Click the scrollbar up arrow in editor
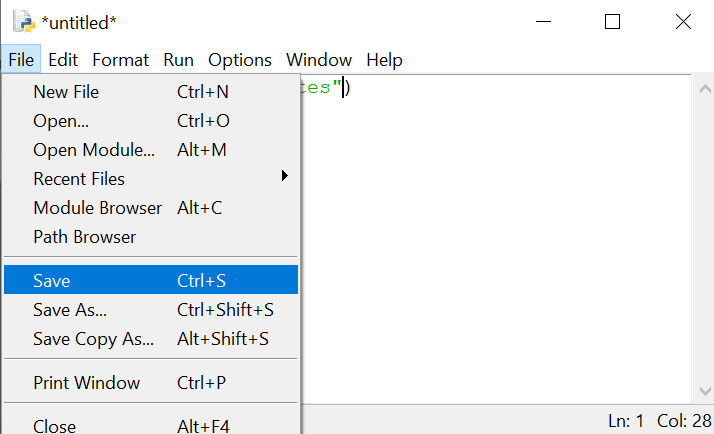This screenshot has width=714, height=434. pyautogui.click(x=703, y=88)
